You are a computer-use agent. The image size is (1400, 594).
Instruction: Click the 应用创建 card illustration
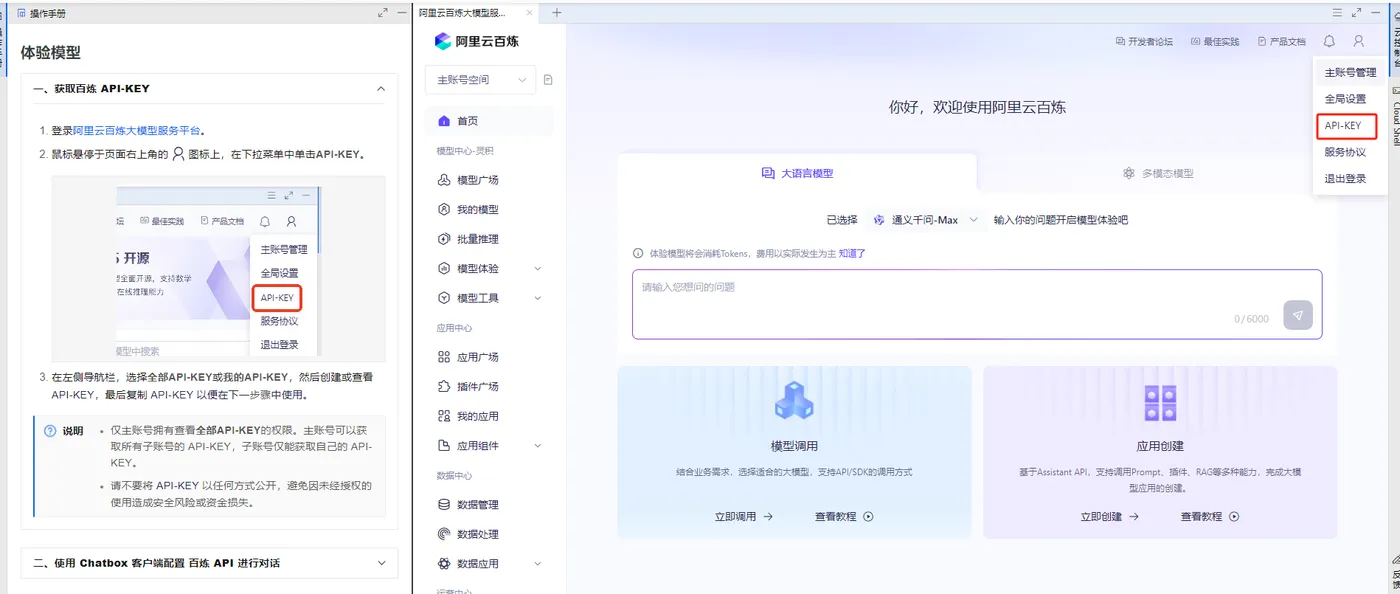[x=1160, y=402]
